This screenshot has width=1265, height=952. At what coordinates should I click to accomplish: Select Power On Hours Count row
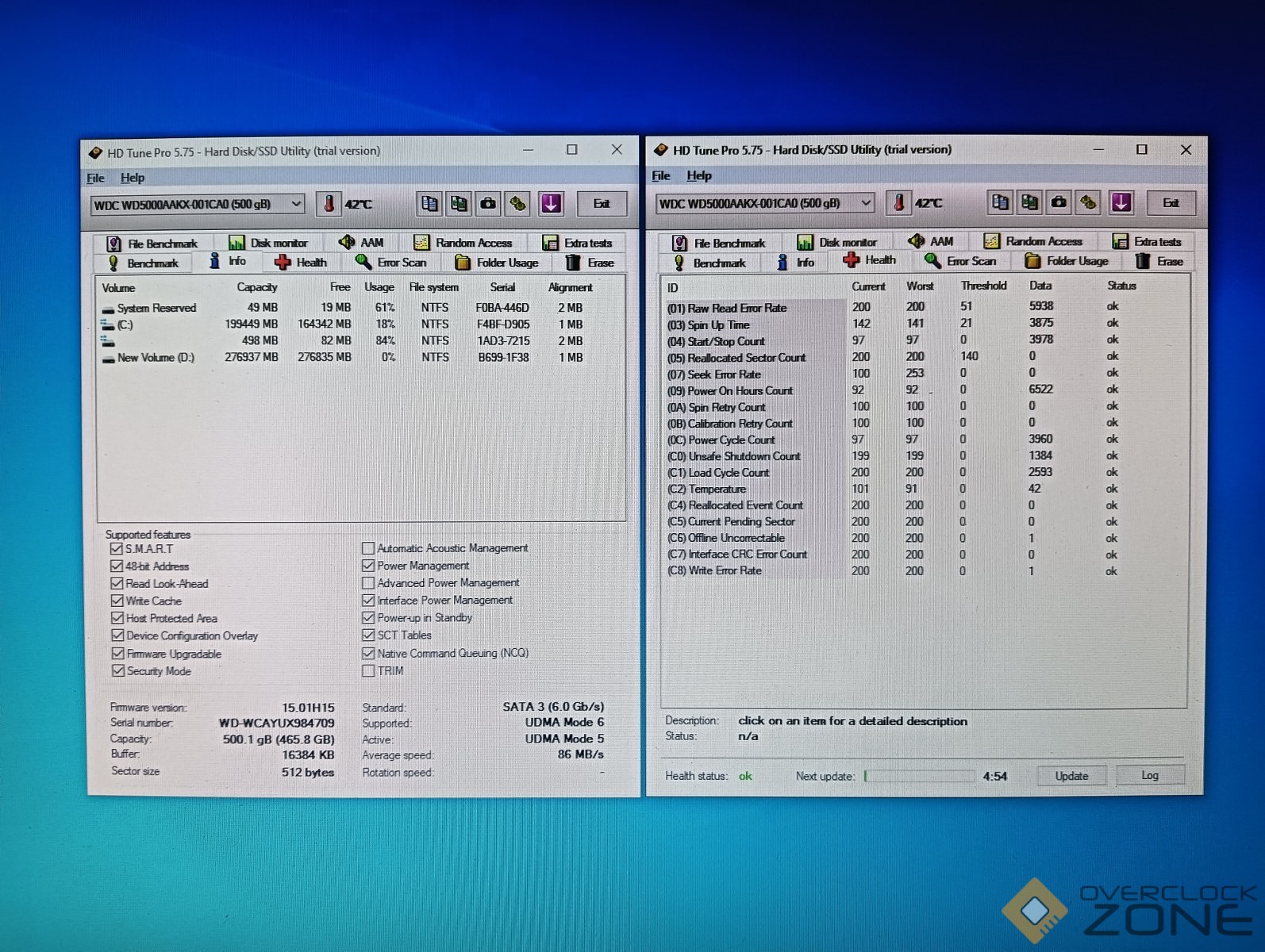923,390
